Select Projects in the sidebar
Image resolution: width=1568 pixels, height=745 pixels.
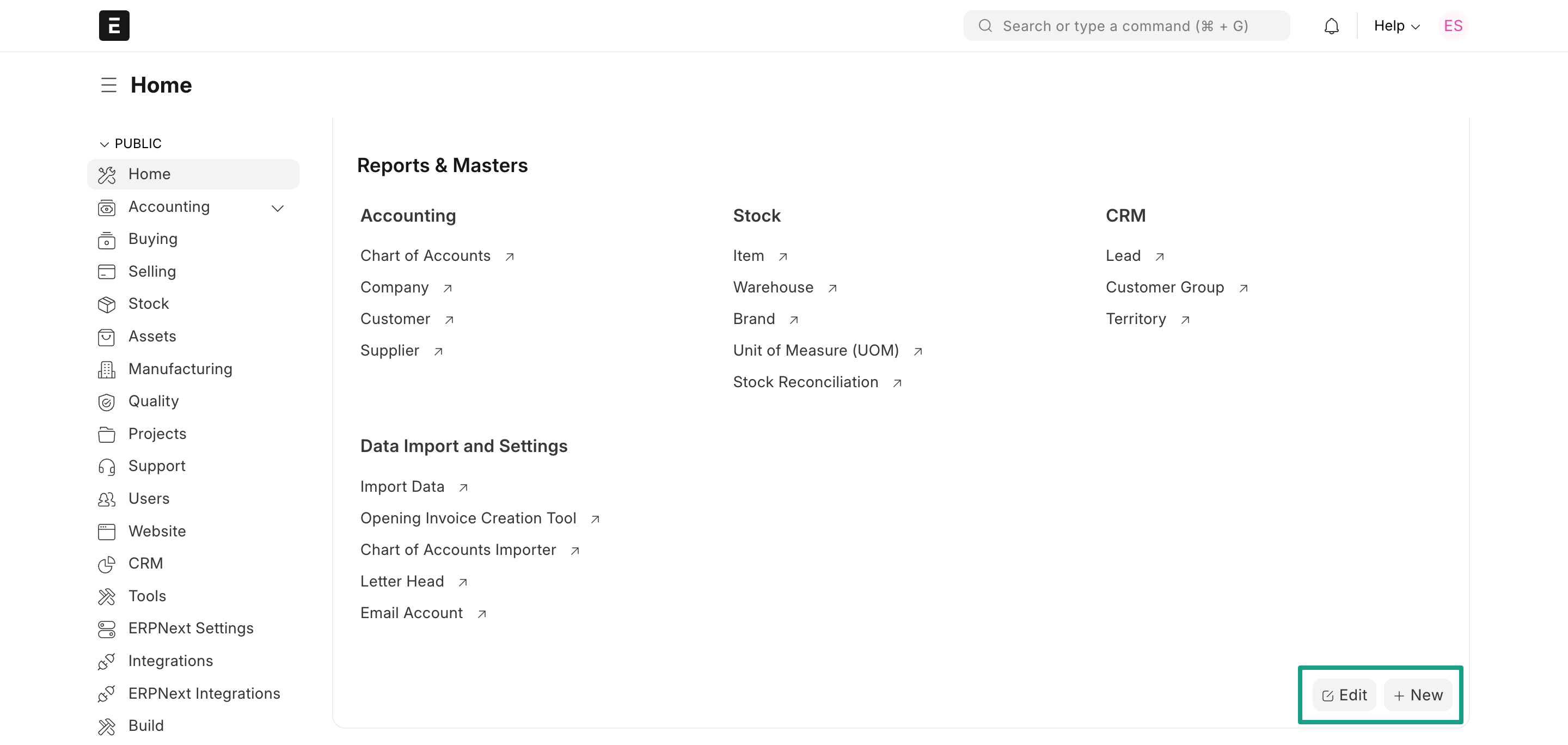point(157,433)
